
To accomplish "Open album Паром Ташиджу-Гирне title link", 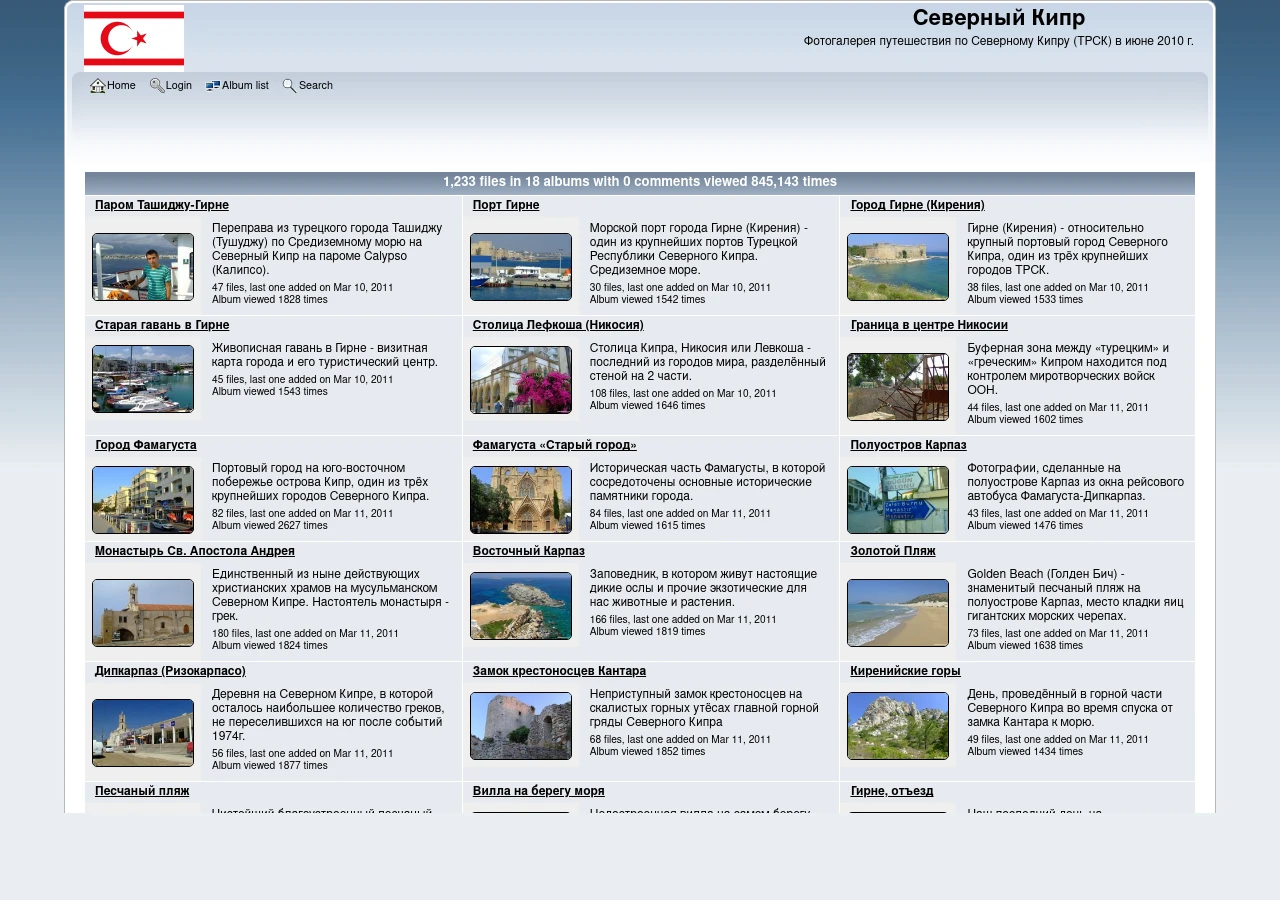I will [162, 205].
